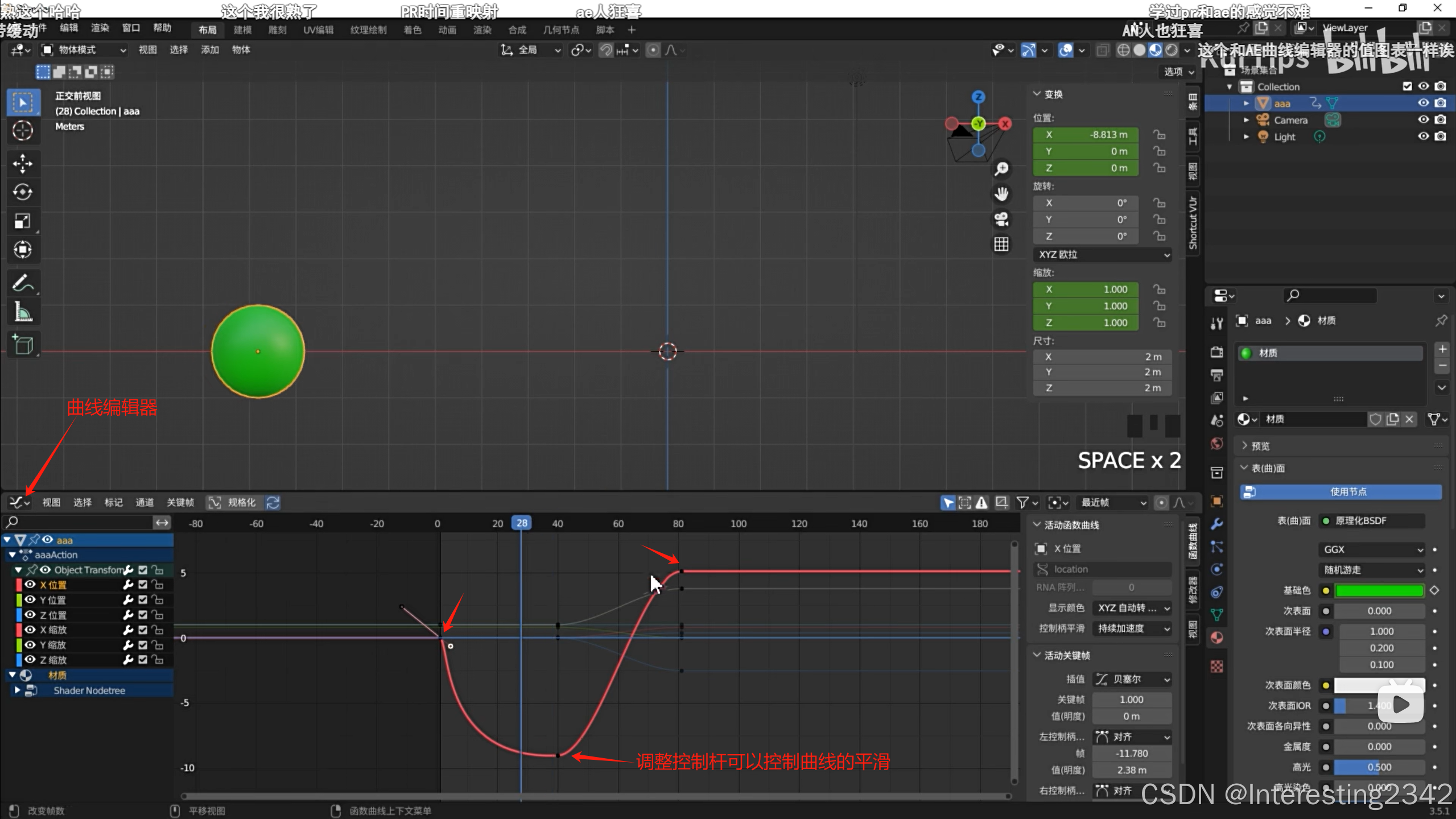Click the 使用节点 button
Viewport: 1456px width, 819px height.
[x=1340, y=492]
